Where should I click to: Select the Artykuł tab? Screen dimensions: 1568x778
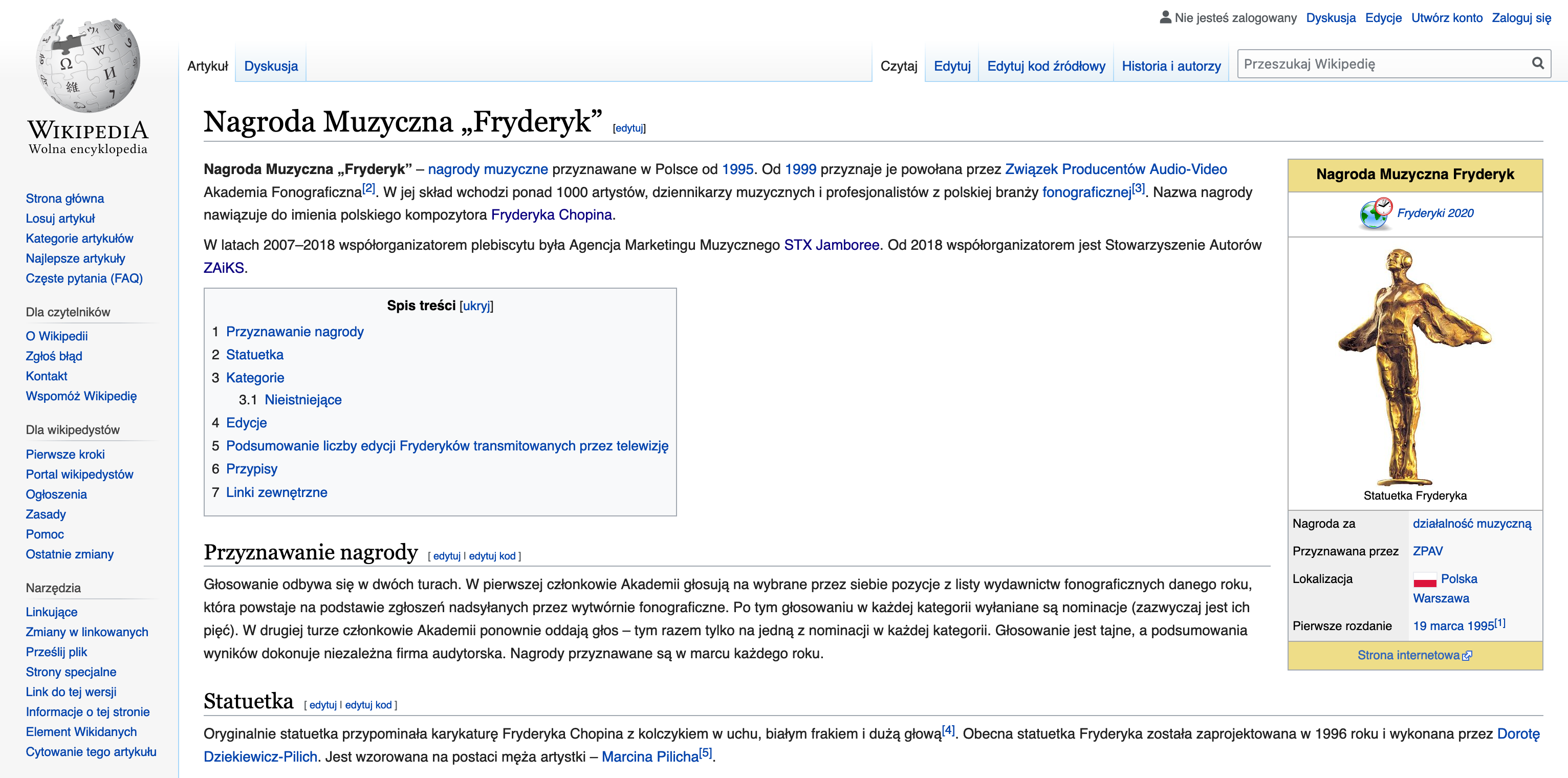pyautogui.click(x=208, y=66)
